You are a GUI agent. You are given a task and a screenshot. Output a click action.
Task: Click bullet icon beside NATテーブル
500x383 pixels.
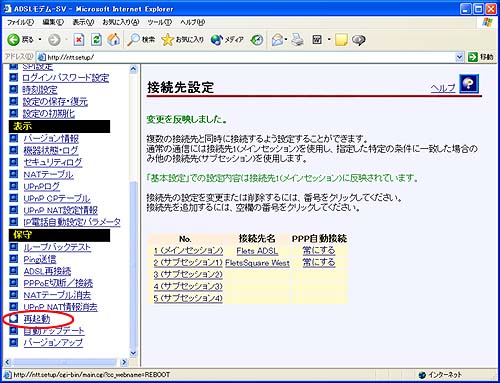tap(13, 174)
